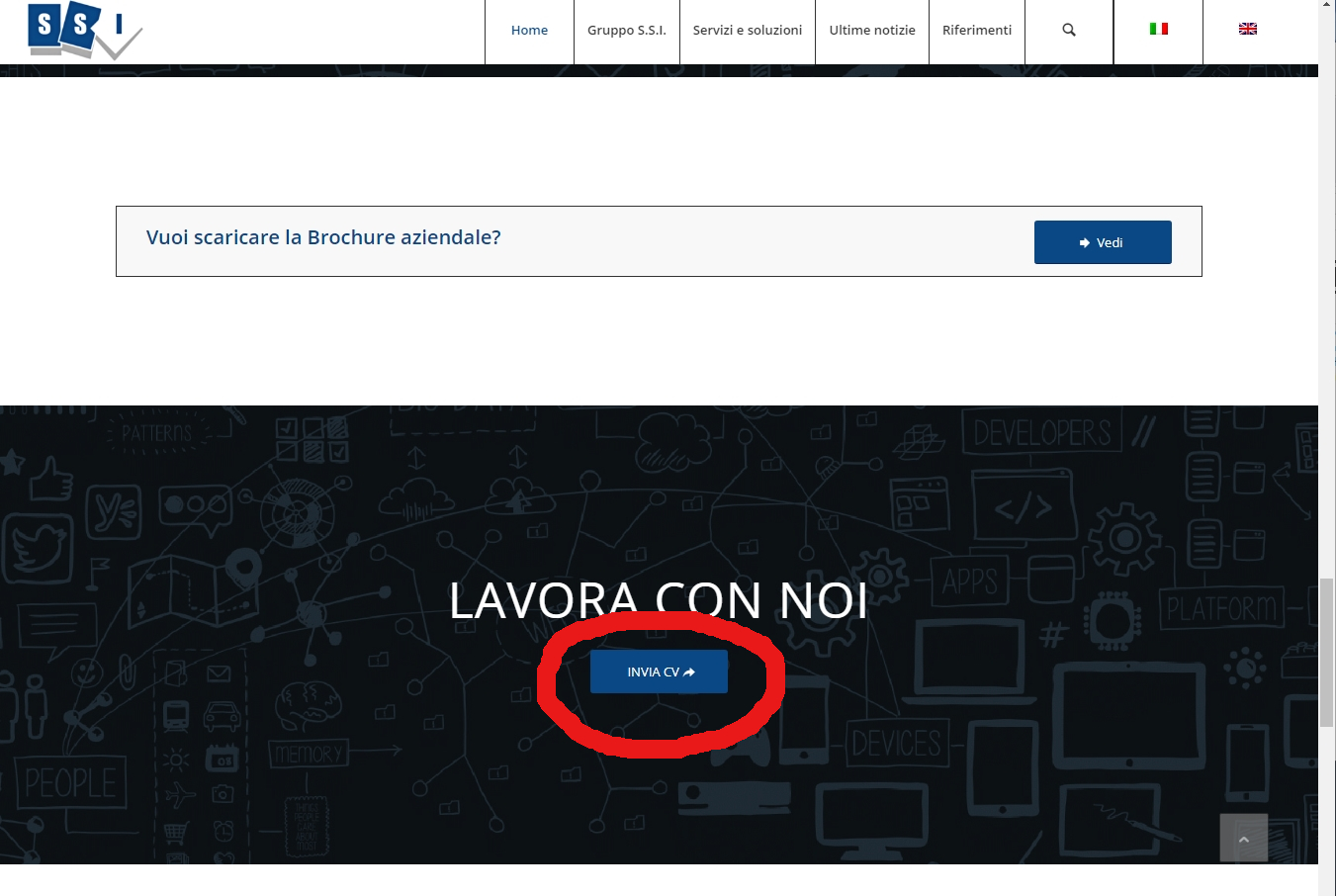Image resolution: width=1336 pixels, height=896 pixels.
Task: Click the thumbs-up doodle in the dark banner
Action: click(x=51, y=481)
